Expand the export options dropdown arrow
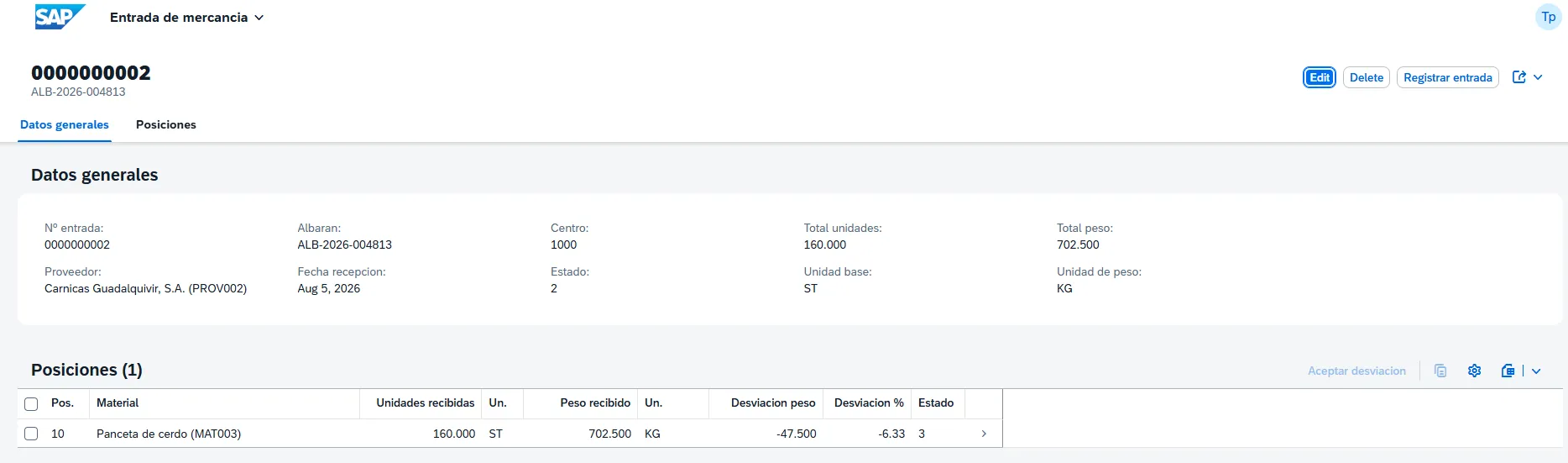The image size is (1568, 463). pyautogui.click(x=1536, y=371)
